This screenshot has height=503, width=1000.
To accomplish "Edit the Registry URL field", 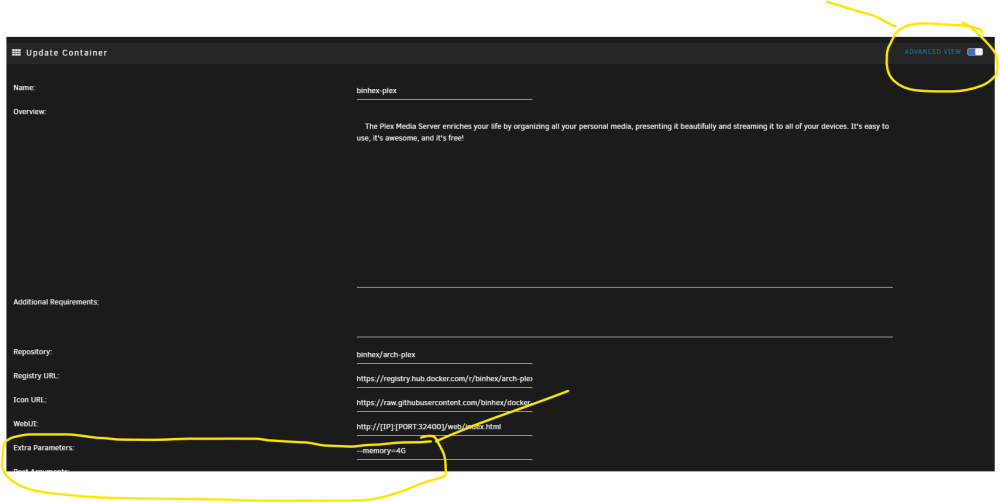I will click(444, 379).
